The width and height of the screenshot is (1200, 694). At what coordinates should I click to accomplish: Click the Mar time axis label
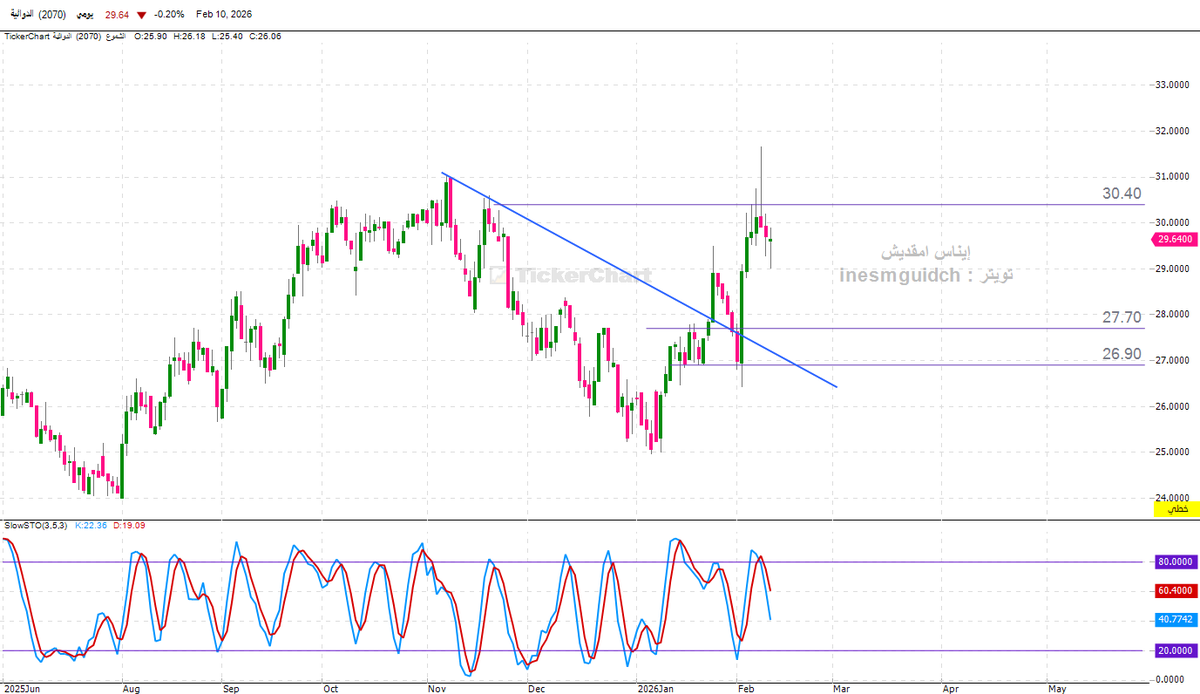point(840,688)
